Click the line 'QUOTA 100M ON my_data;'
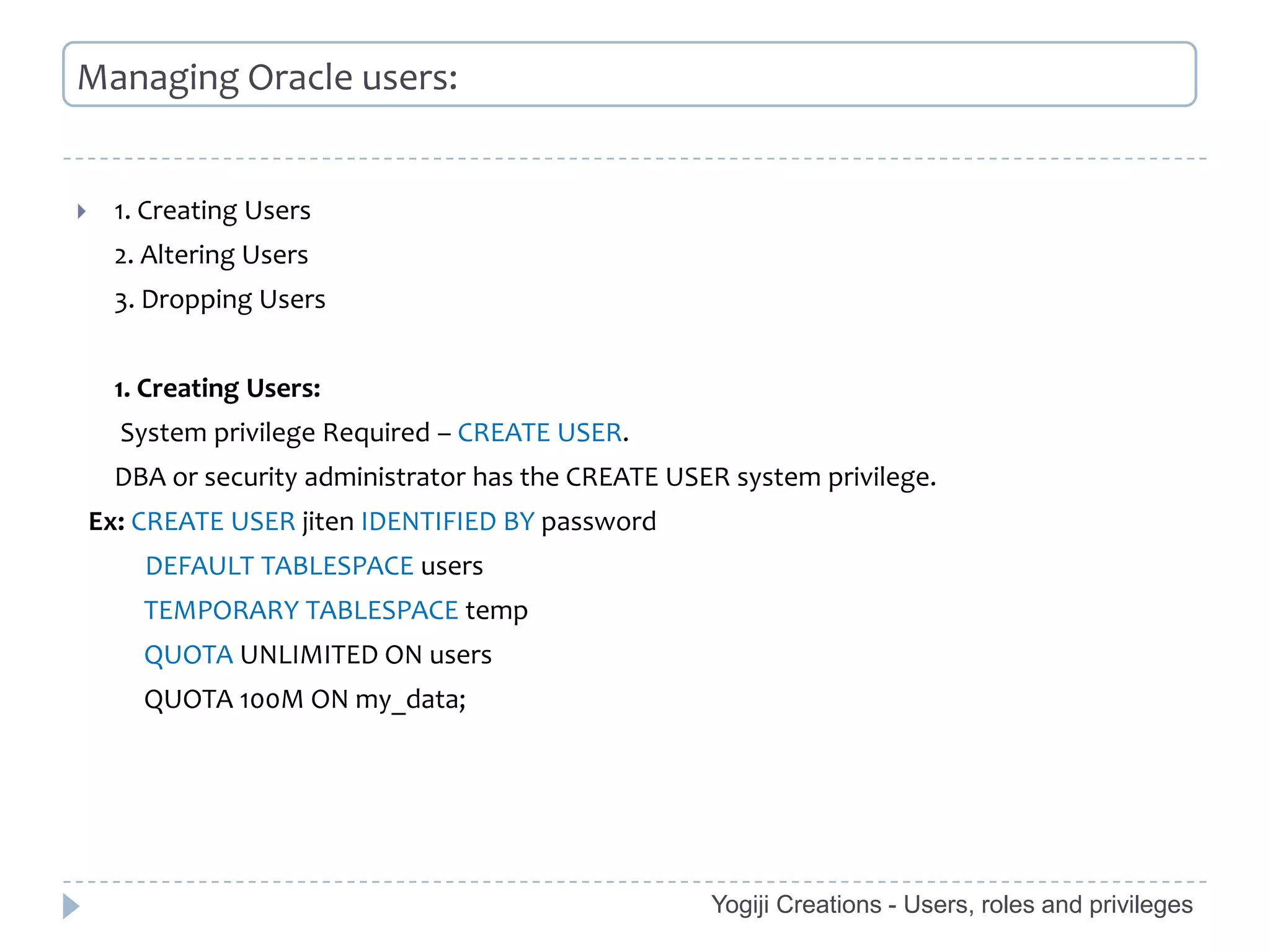The height and width of the screenshot is (952, 1270). pyautogui.click(x=304, y=700)
